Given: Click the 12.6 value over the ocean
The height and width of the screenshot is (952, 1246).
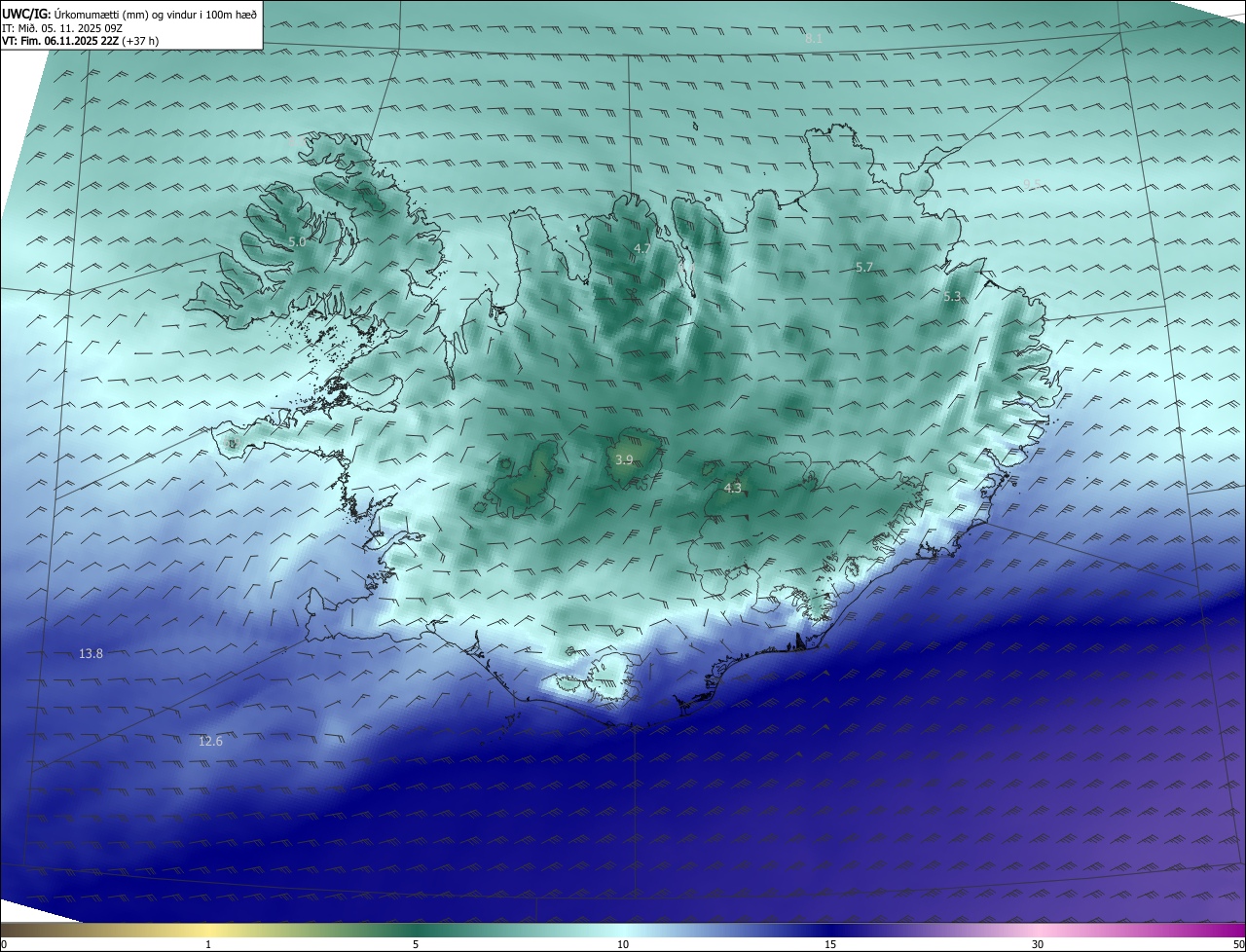Looking at the screenshot, I should 210,742.
